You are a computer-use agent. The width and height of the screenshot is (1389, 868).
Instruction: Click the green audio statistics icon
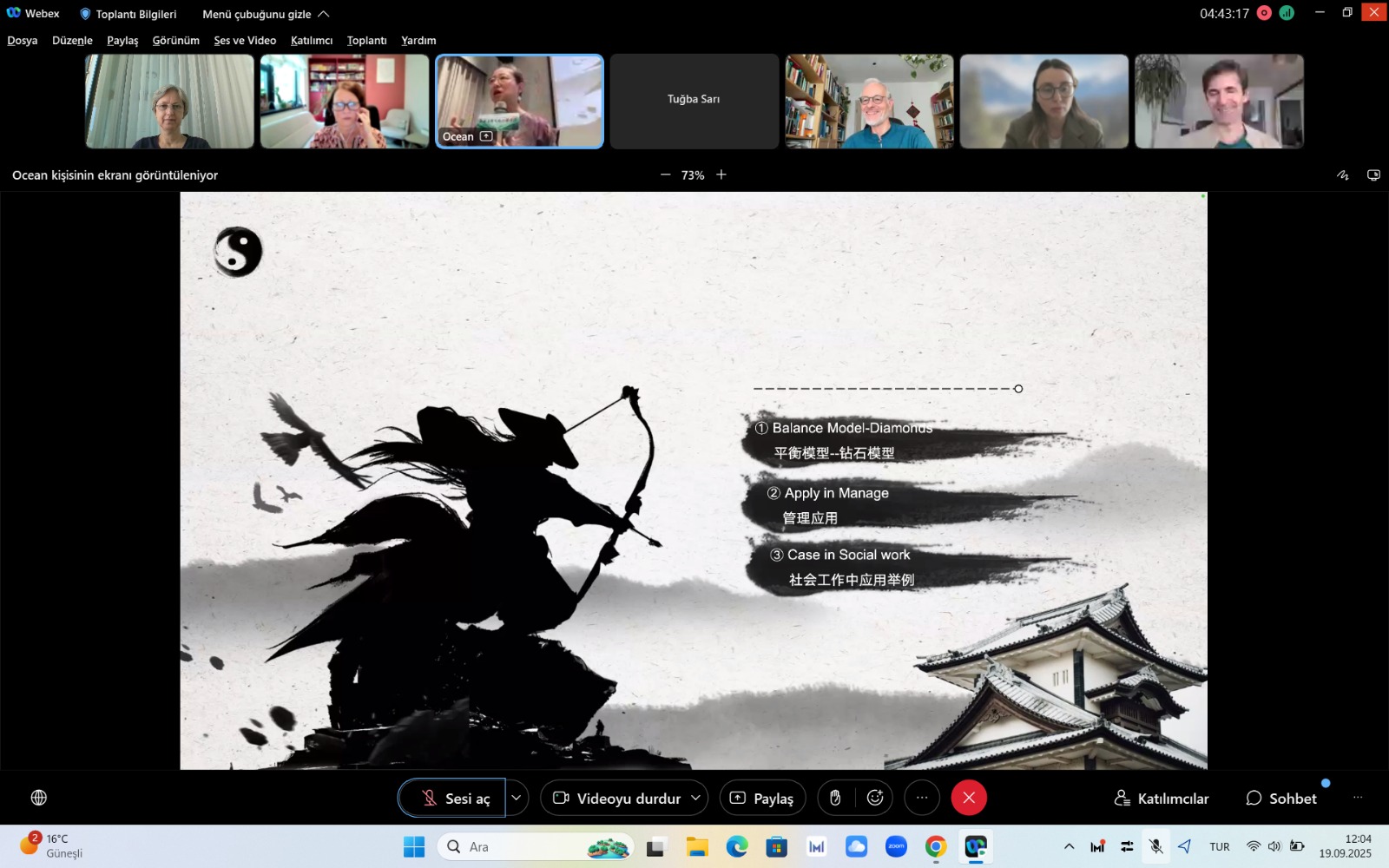pos(1287,13)
